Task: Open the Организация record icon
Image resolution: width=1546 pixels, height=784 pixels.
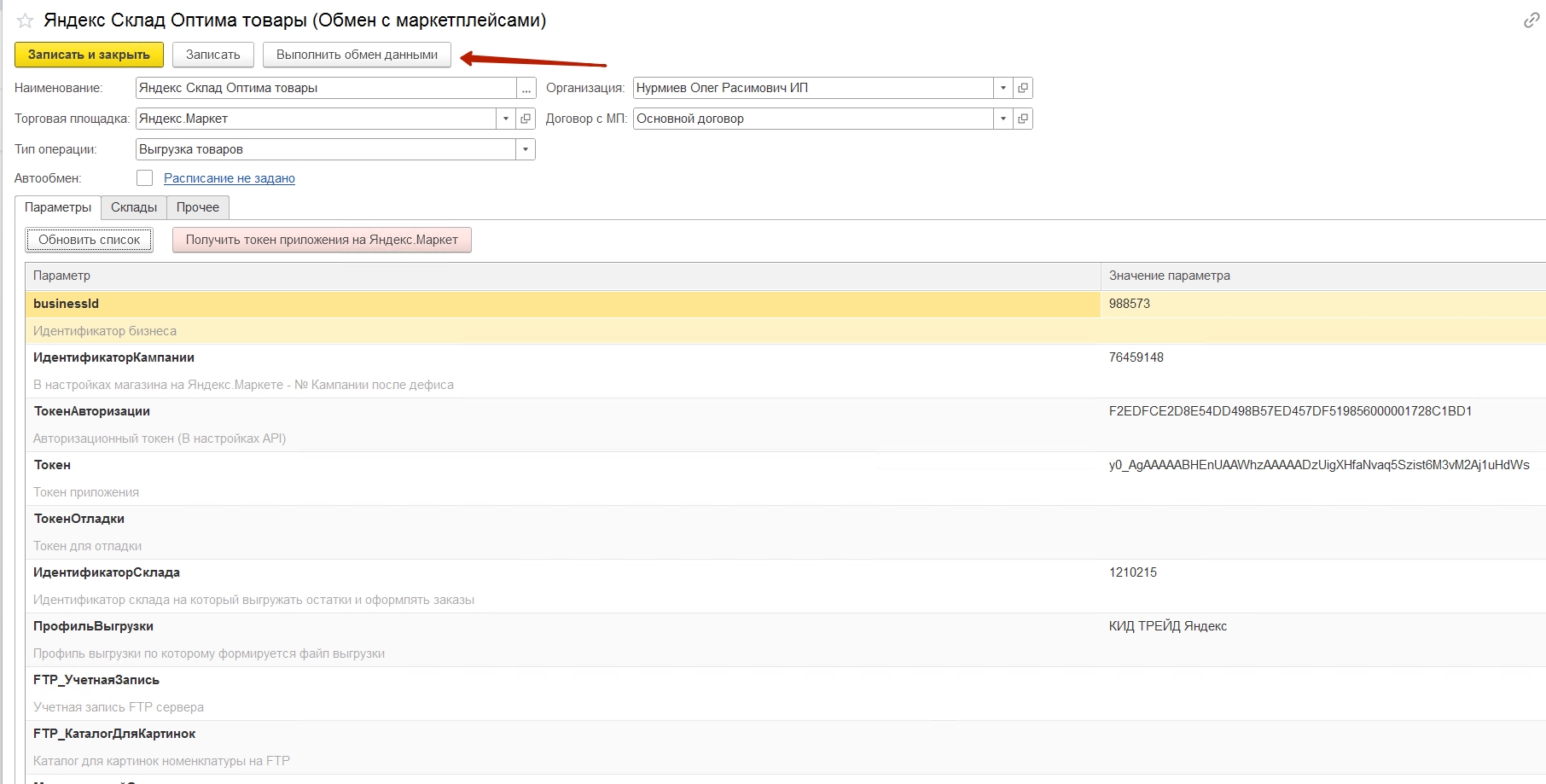Action: click(x=1023, y=88)
